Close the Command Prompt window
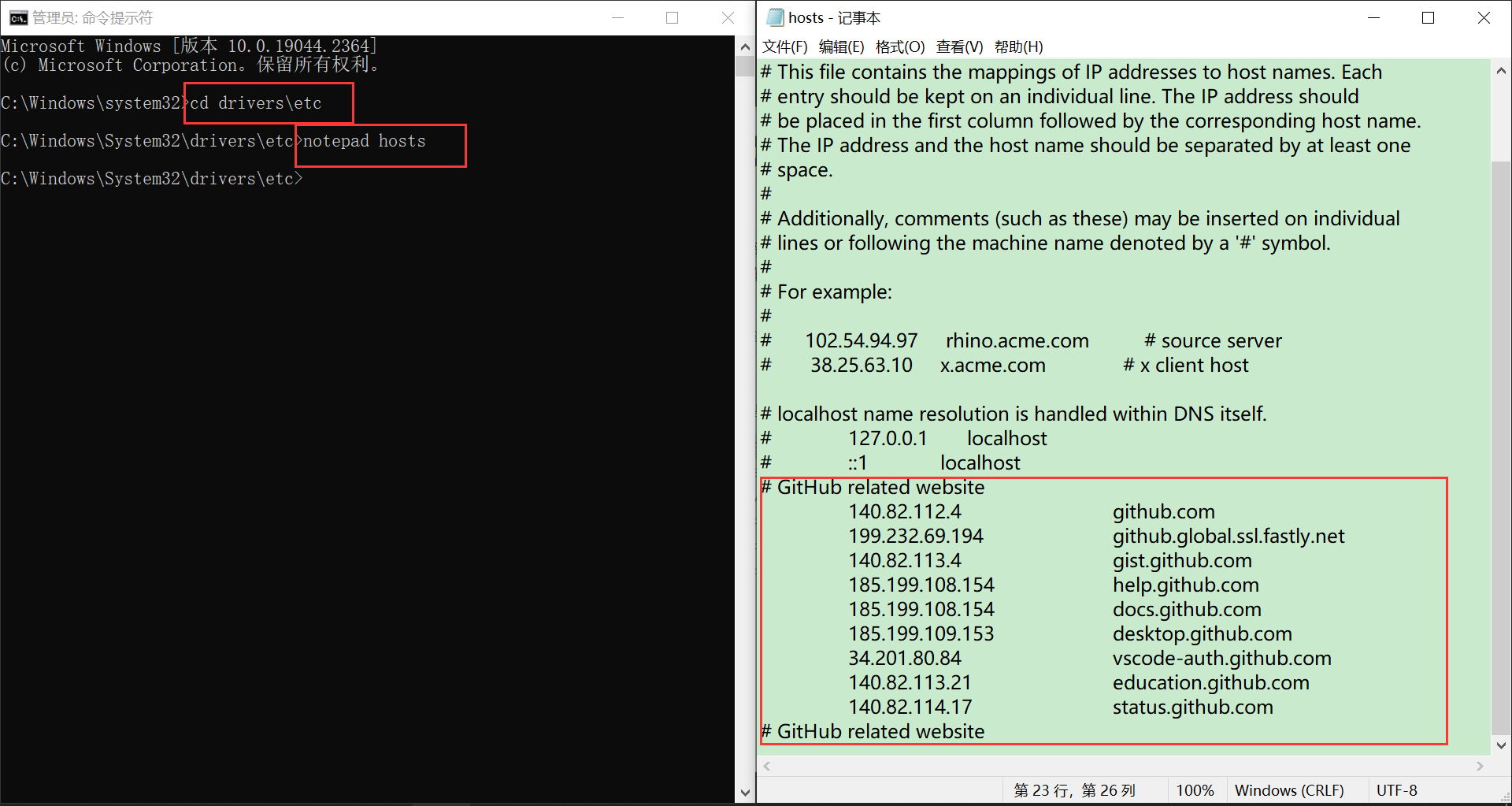 tap(728, 17)
